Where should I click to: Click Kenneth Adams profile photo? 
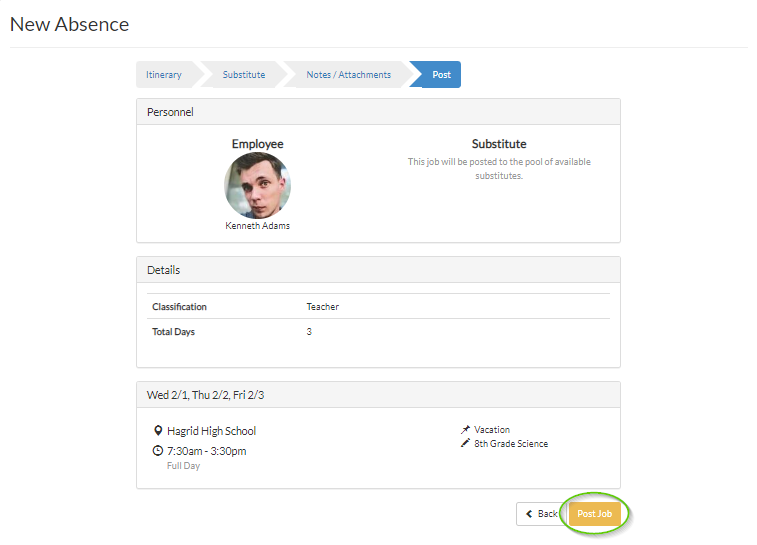257,185
